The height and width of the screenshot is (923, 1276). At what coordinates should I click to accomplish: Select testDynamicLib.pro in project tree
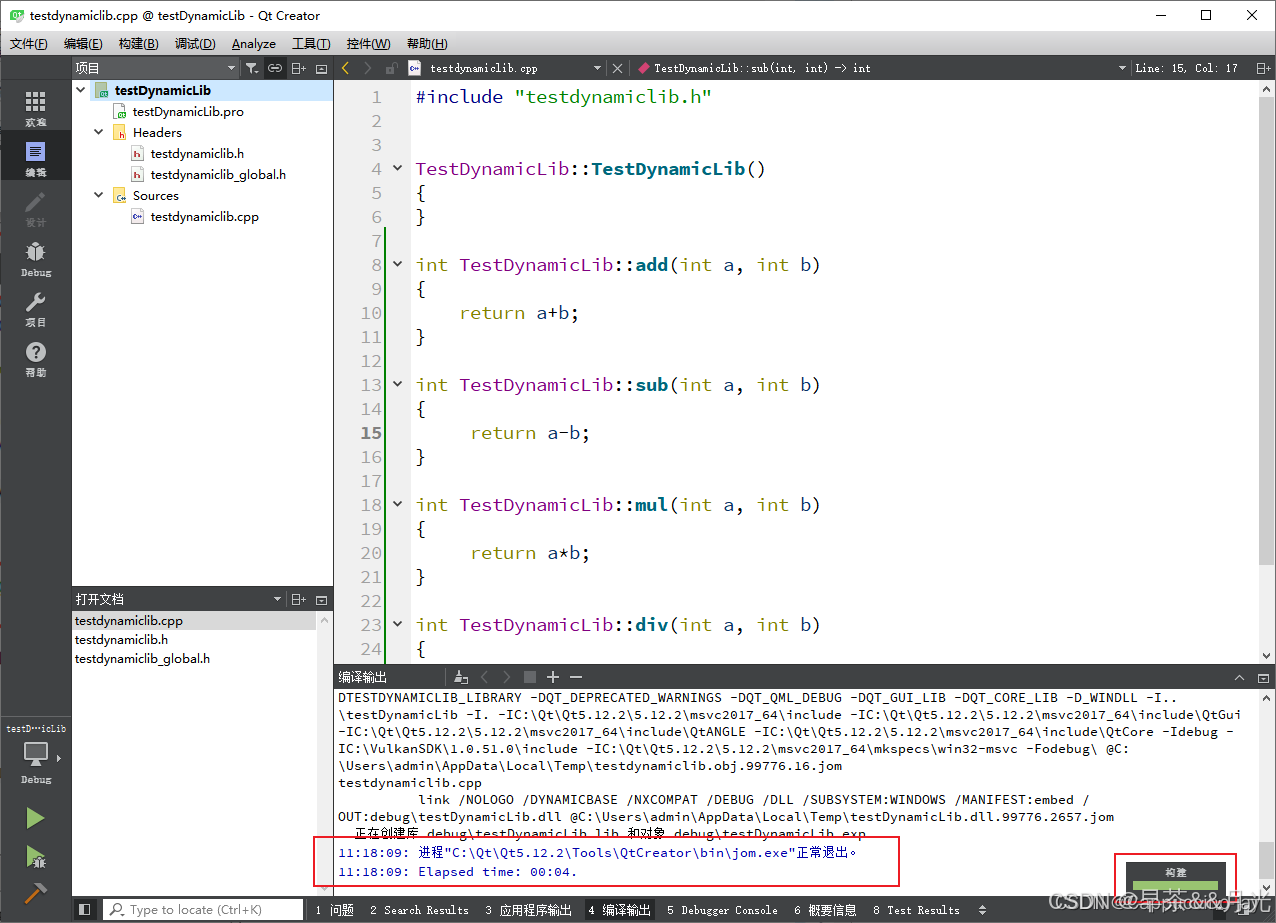click(188, 112)
